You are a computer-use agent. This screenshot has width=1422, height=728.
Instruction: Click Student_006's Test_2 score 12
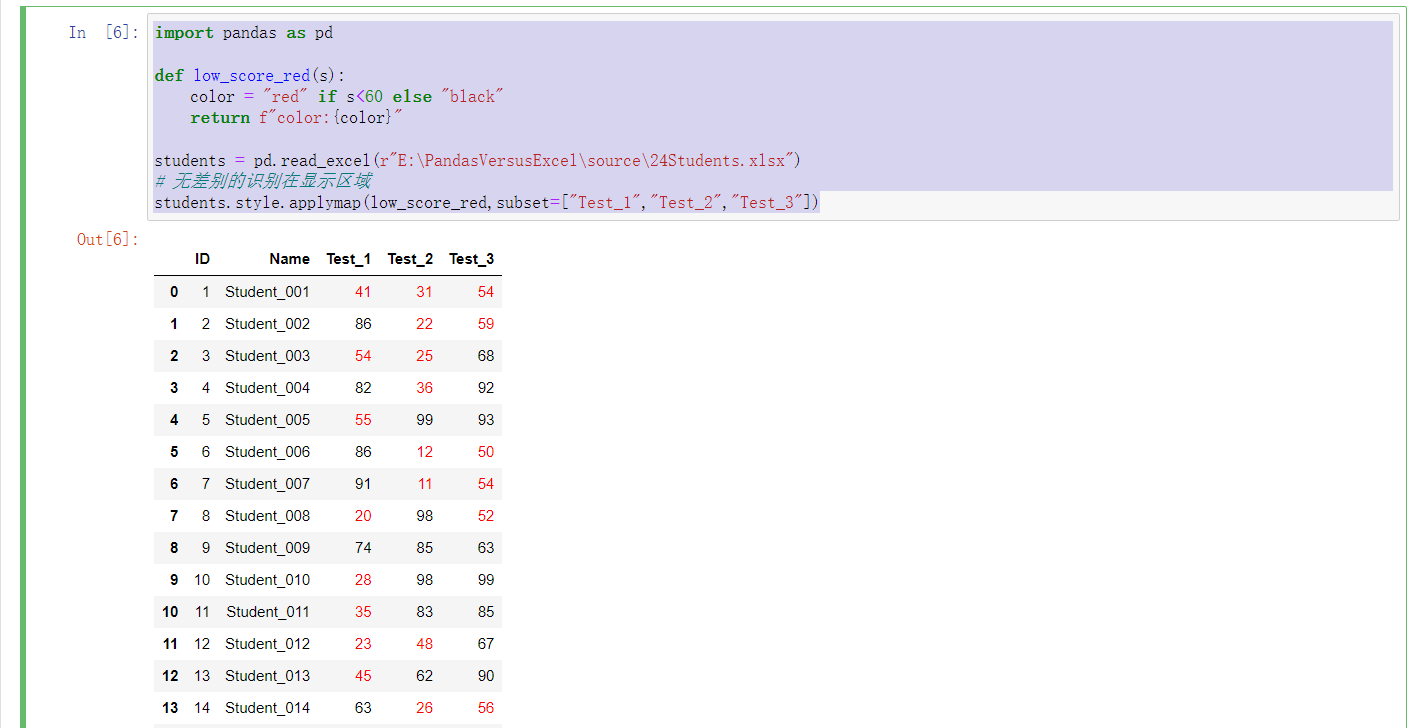[425, 452]
